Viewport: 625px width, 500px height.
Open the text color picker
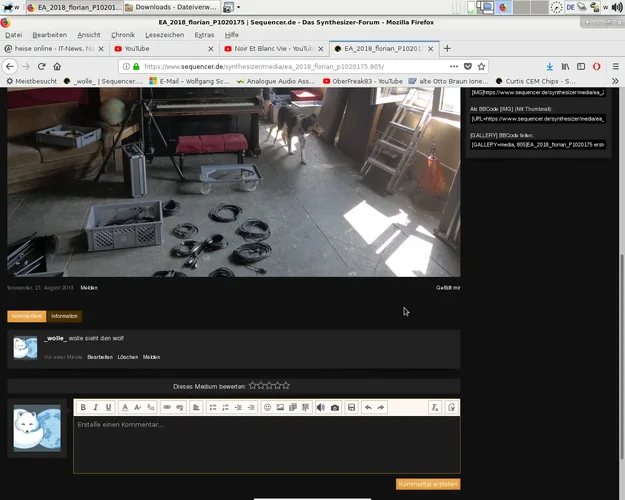coord(125,407)
